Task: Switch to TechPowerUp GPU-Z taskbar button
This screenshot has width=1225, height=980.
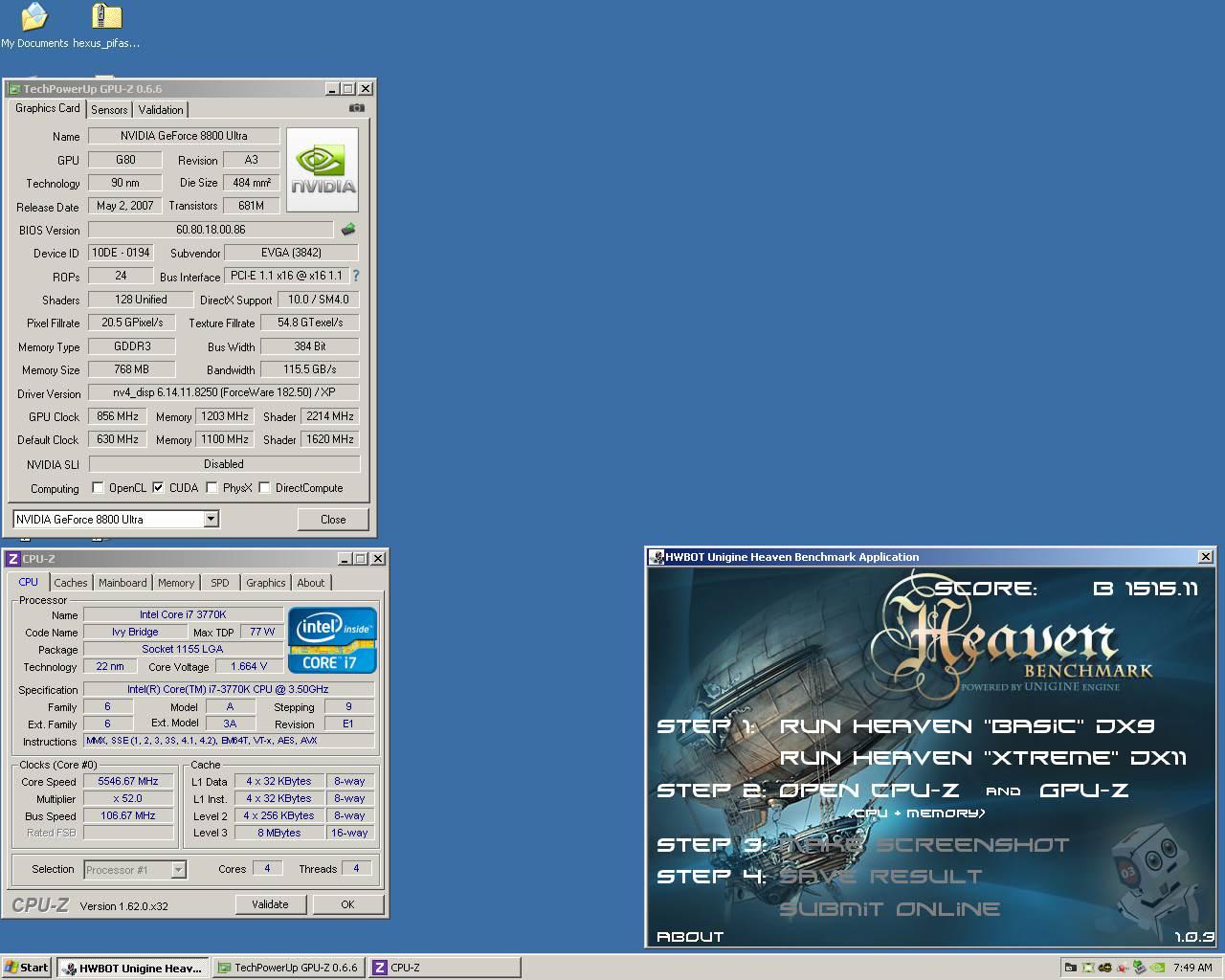Action: (x=288, y=968)
